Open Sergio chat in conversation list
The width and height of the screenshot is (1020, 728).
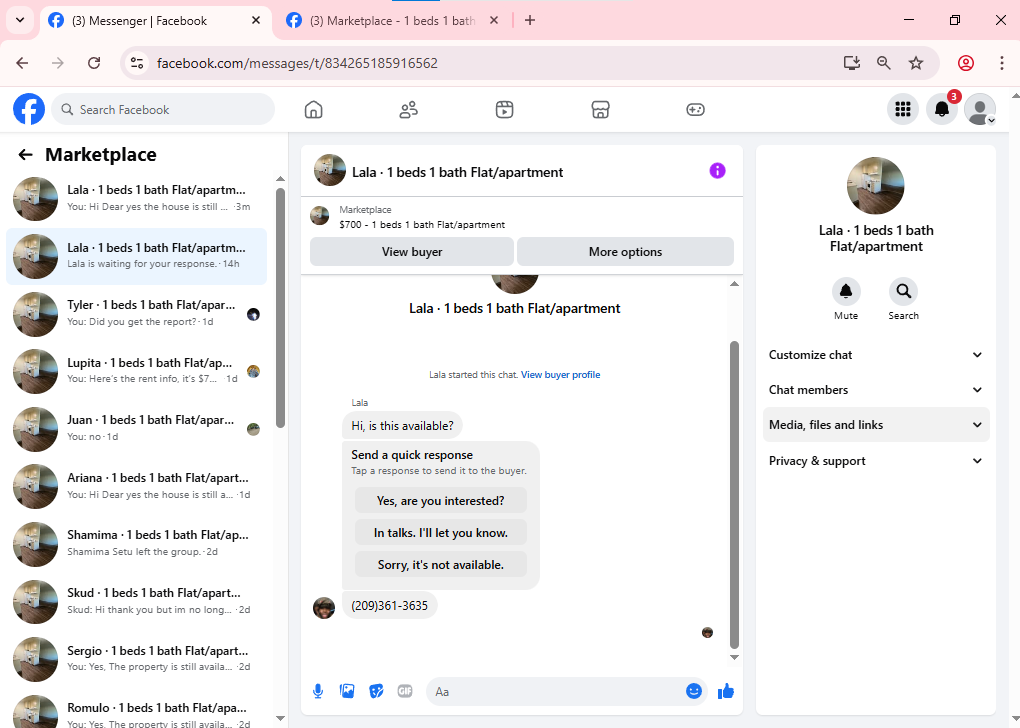point(137,659)
